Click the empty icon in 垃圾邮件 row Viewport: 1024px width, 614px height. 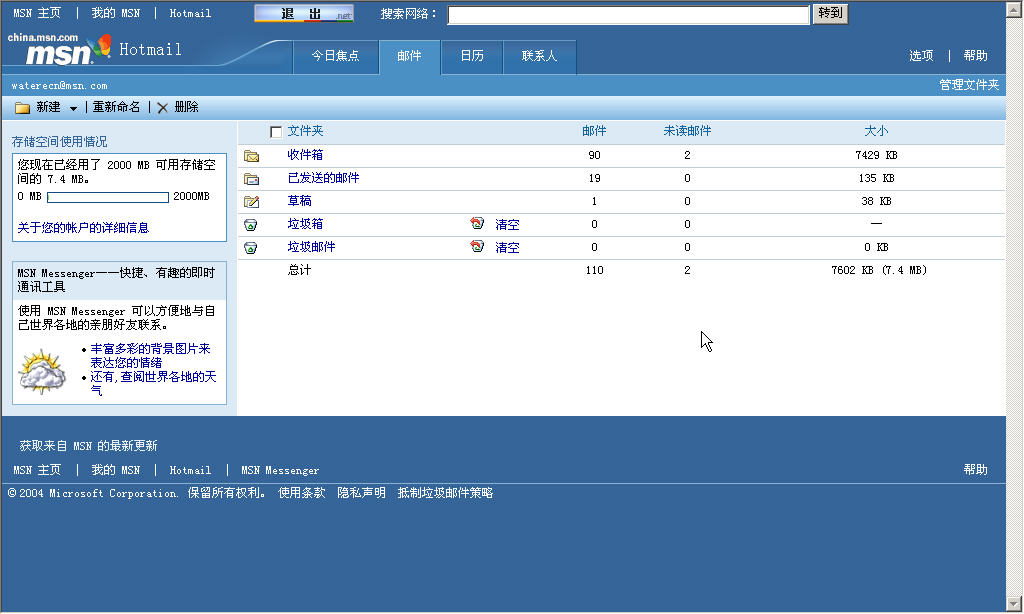pyautogui.click(x=477, y=247)
